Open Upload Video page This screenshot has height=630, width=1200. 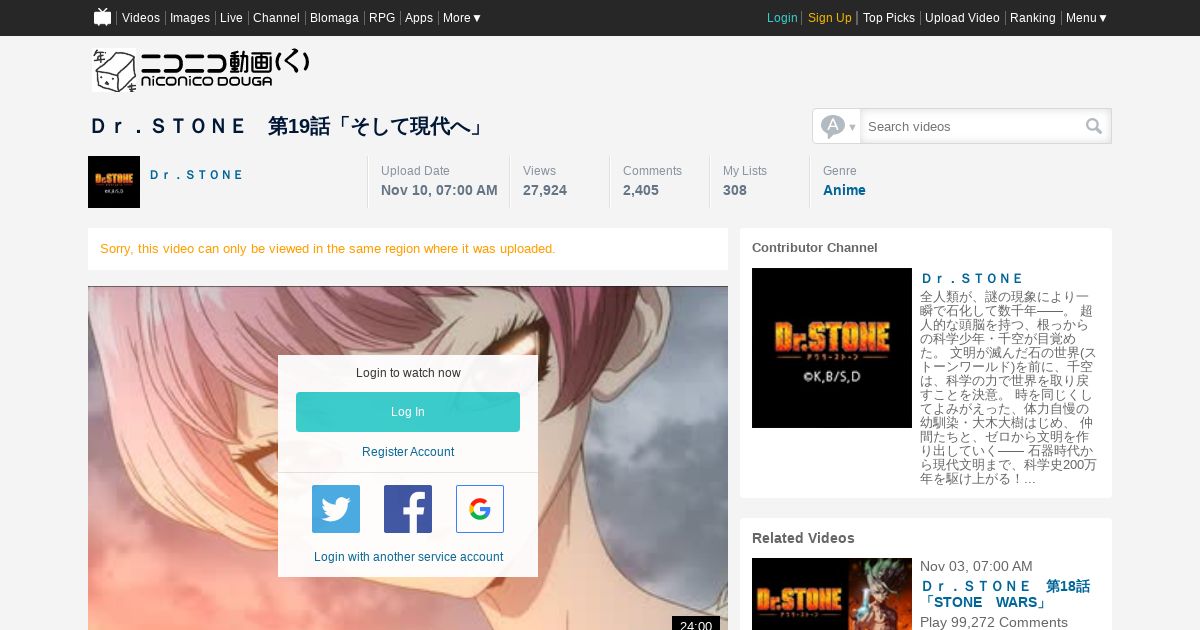tap(962, 18)
